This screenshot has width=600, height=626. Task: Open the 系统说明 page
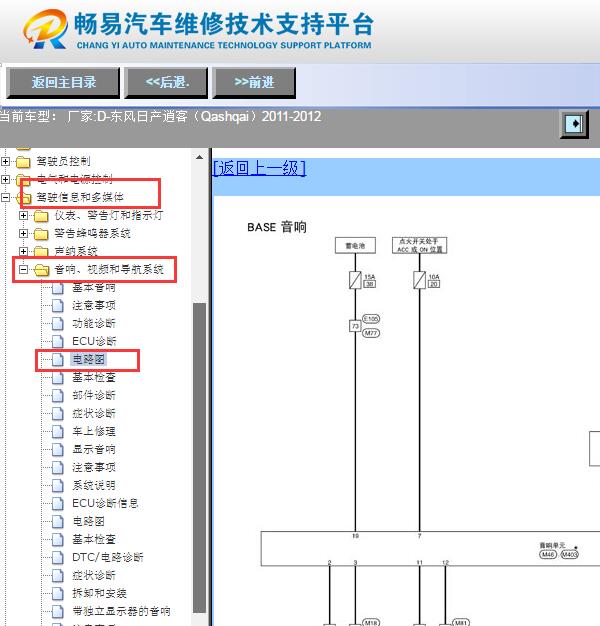pyautogui.click(x=94, y=485)
